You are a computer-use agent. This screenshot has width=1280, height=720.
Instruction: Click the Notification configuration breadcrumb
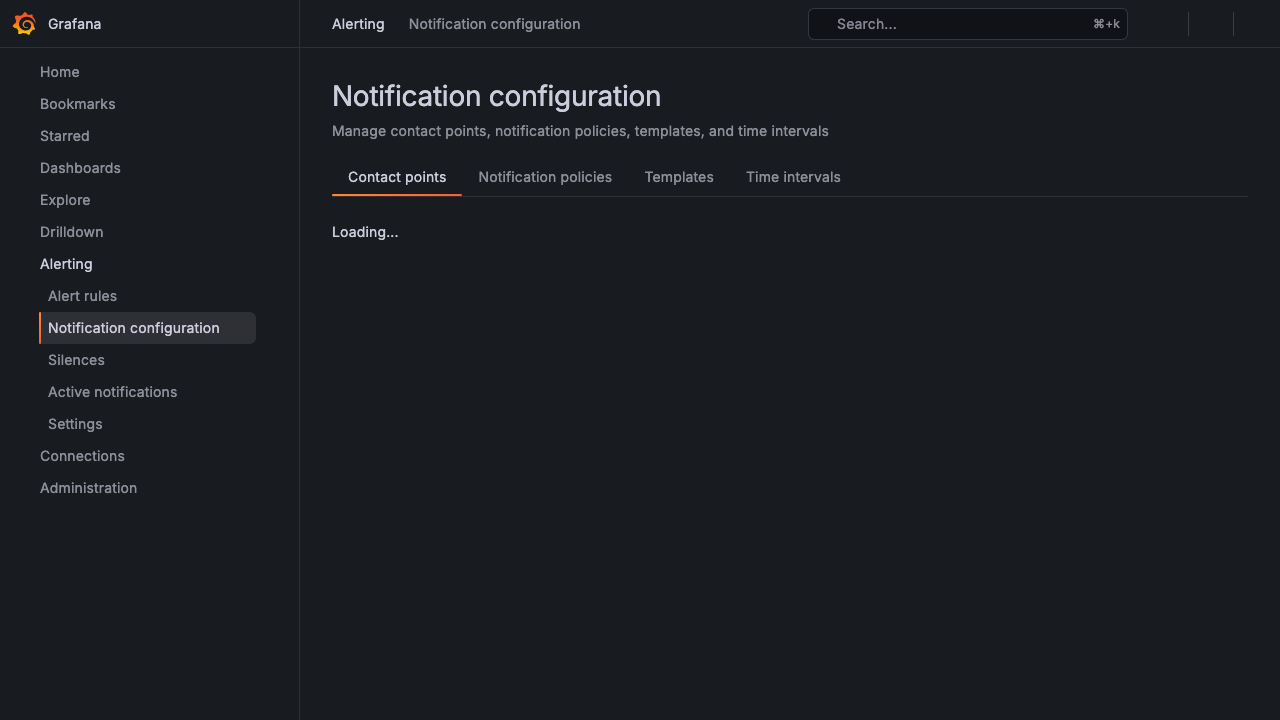(494, 24)
